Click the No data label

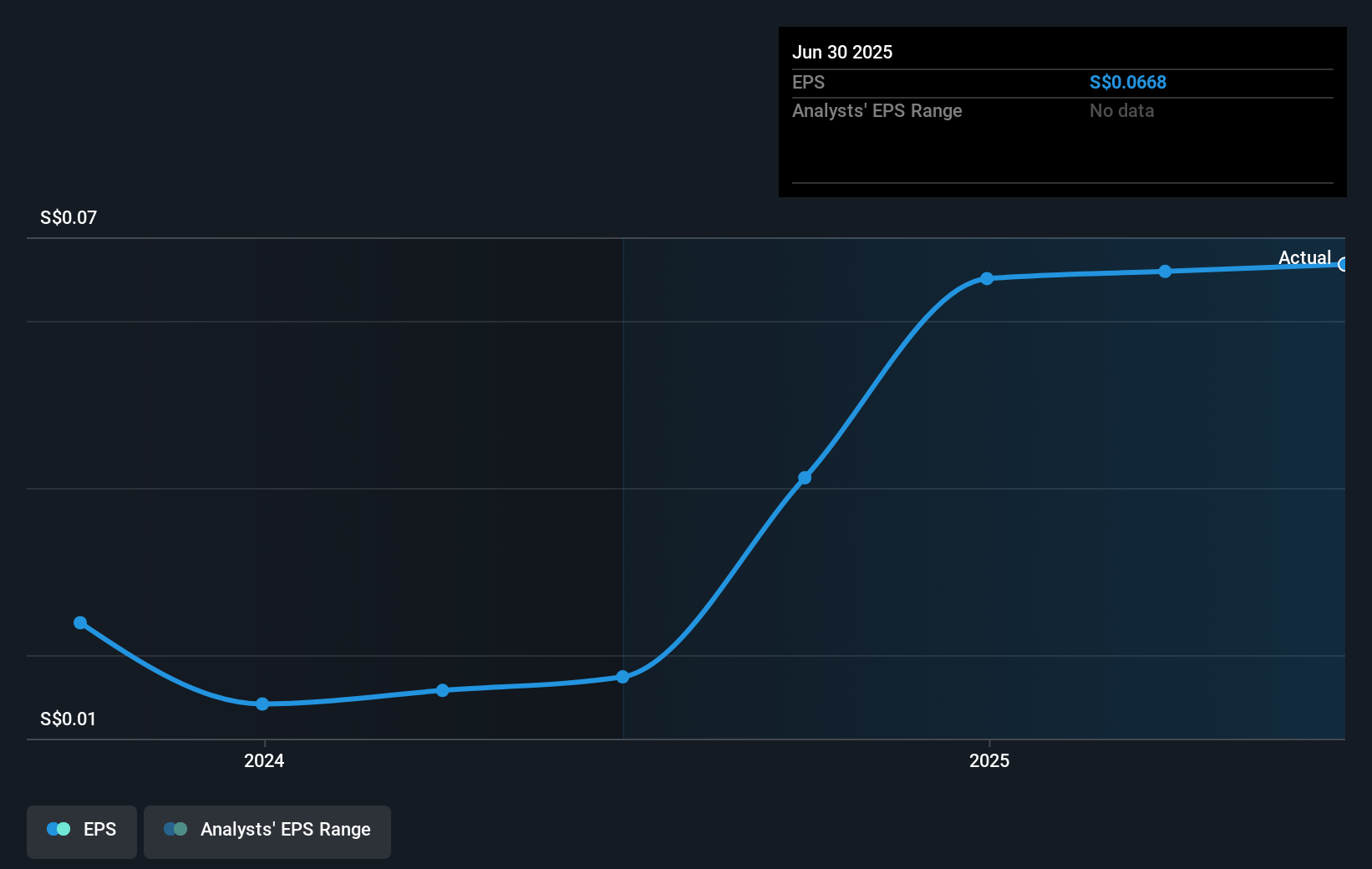click(1121, 110)
